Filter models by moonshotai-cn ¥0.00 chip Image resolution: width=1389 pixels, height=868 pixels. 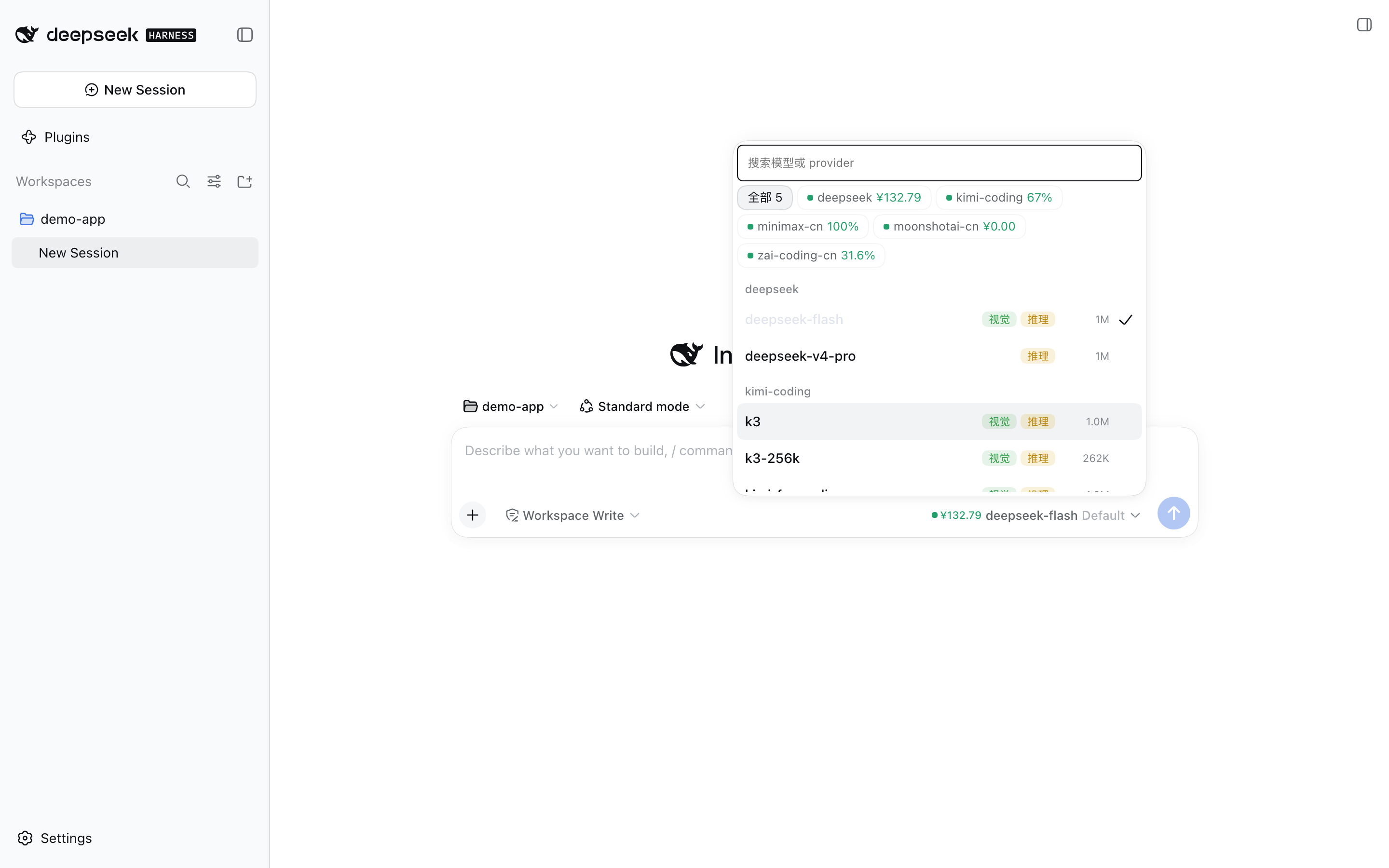tap(949, 226)
